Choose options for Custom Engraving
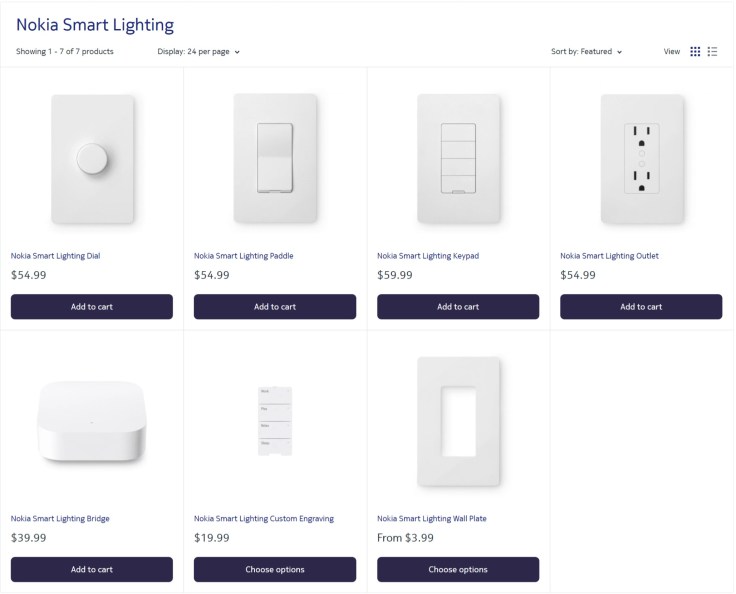 (275, 569)
